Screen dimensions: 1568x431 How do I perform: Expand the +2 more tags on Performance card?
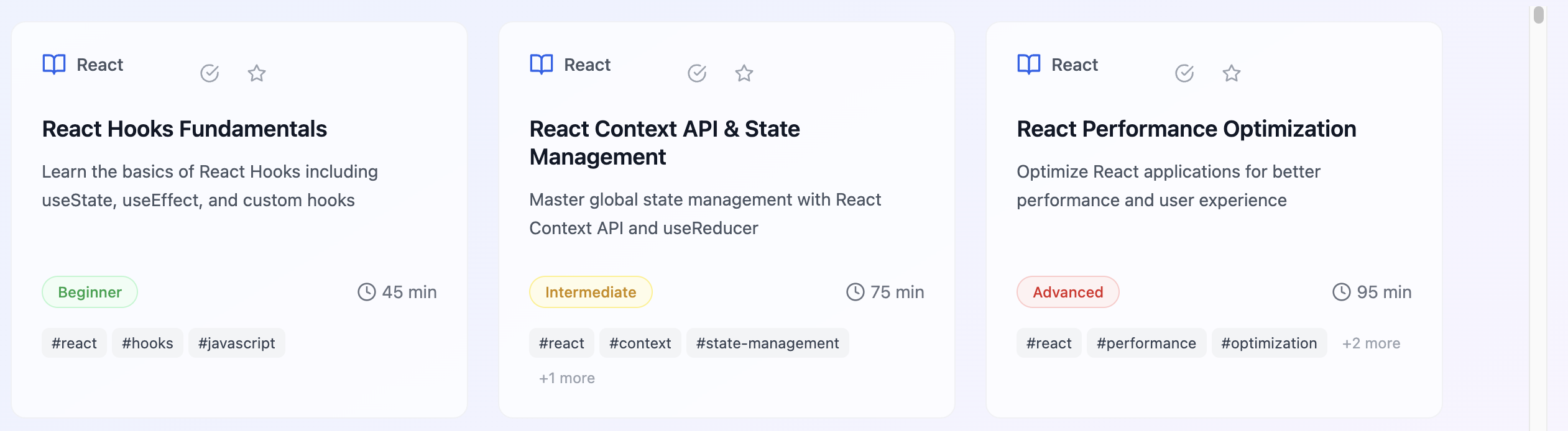[1371, 343]
